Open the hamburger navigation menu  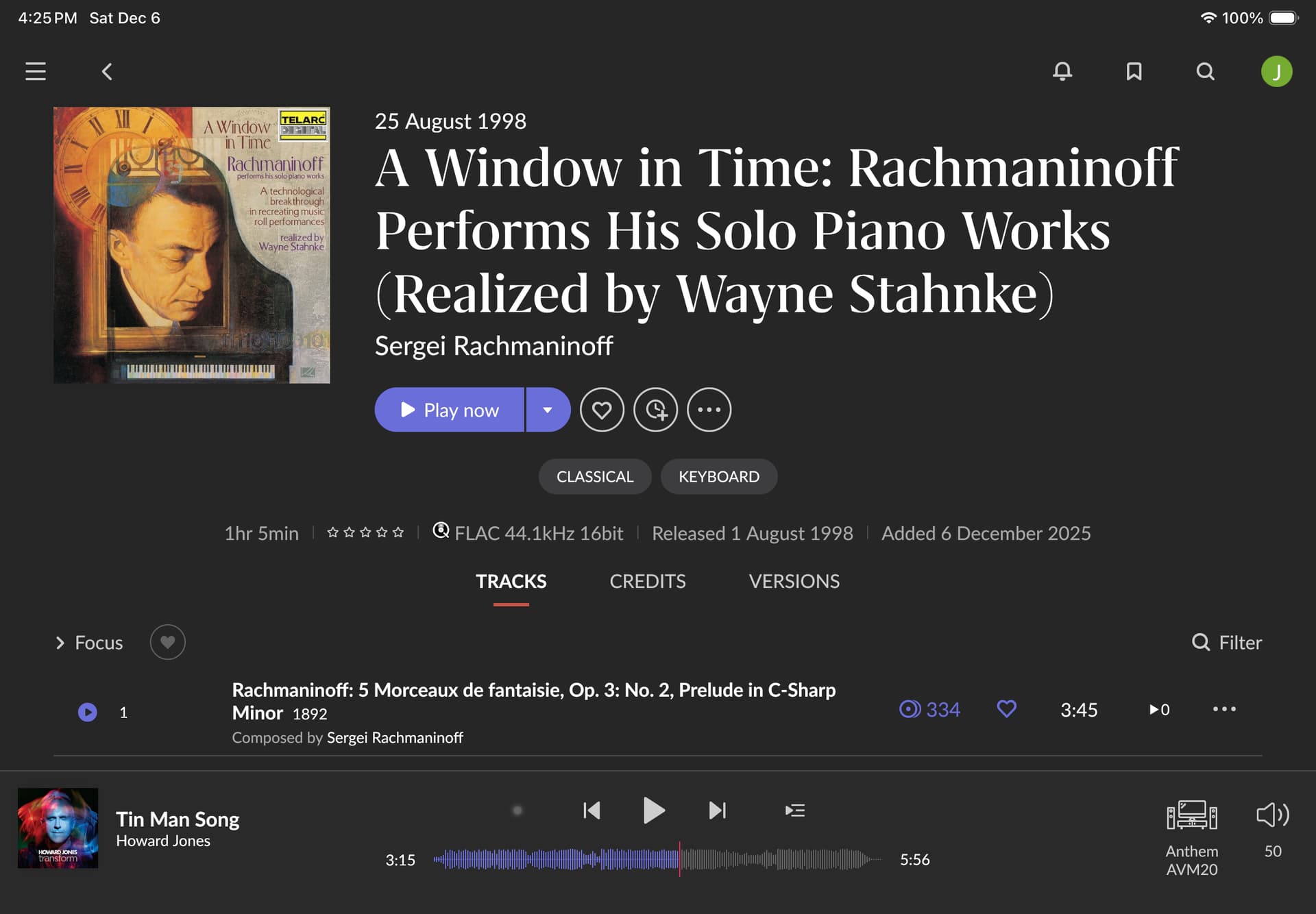pos(36,71)
